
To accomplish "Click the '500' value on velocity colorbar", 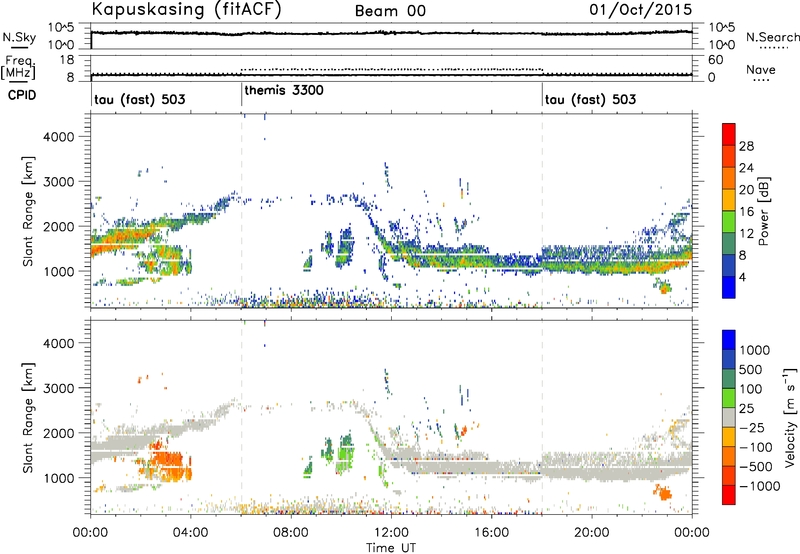I will 750,370.
